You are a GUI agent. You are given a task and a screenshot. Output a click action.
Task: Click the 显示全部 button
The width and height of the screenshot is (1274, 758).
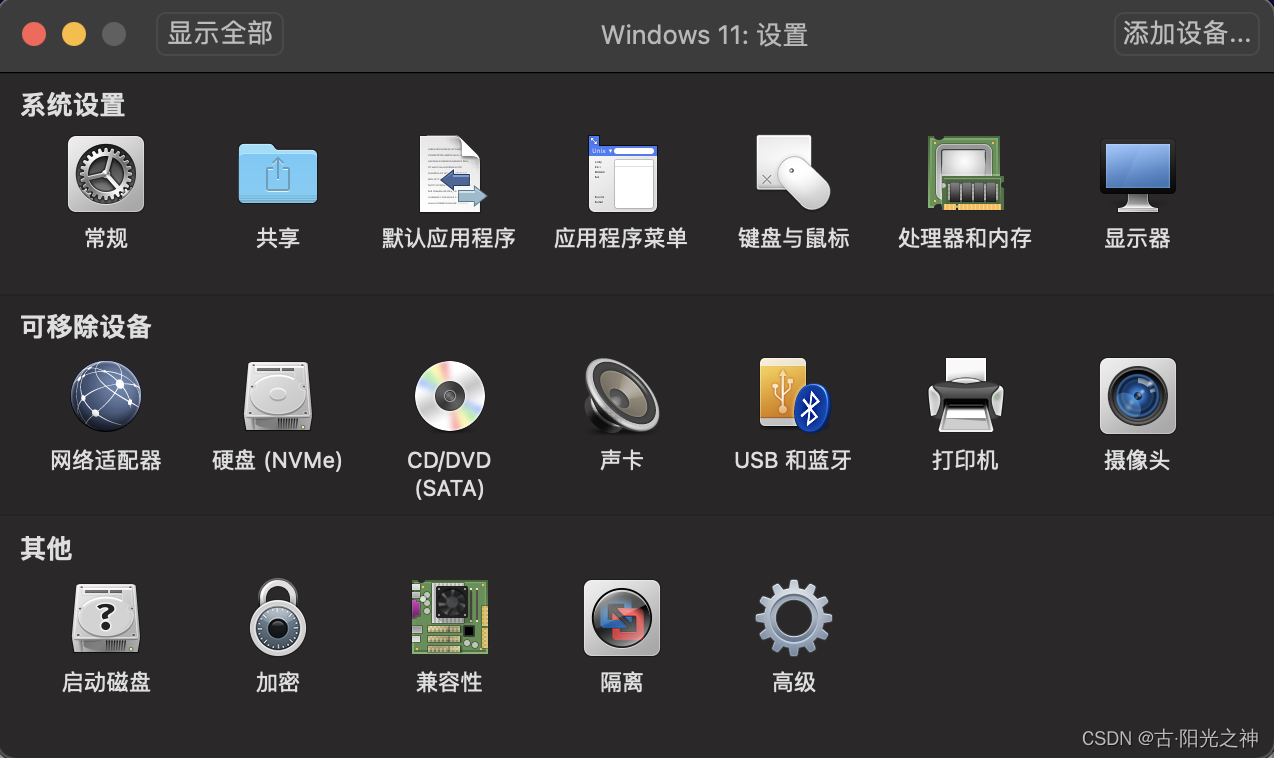click(x=220, y=33)
